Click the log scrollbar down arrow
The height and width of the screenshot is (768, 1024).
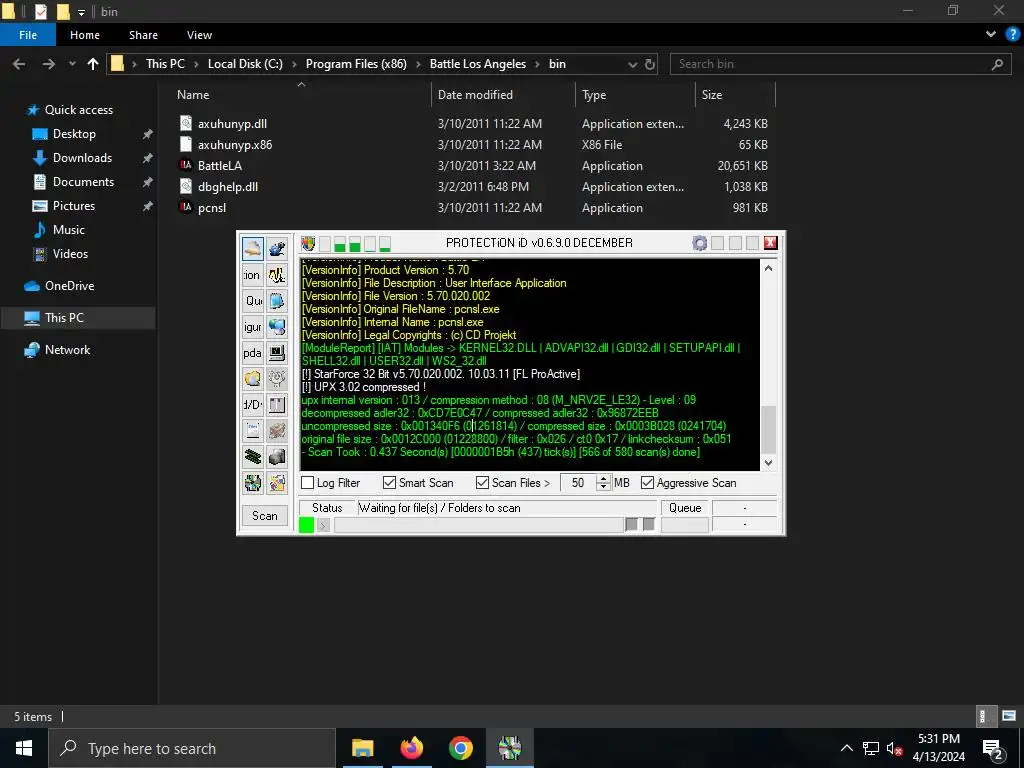(x=769, y=462)
